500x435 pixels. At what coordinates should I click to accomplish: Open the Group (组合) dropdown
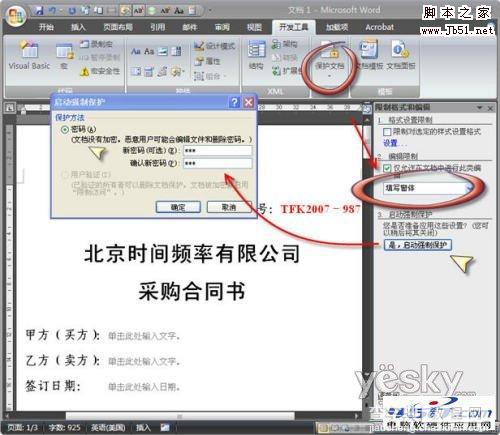pos(210,76)
